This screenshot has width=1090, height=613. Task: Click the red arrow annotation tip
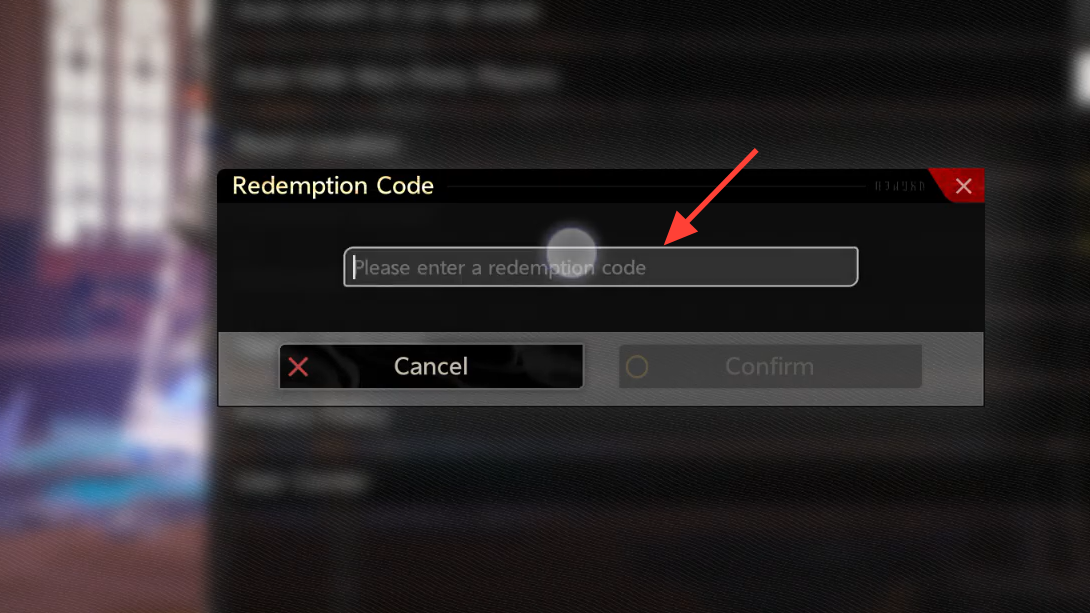click(x=669, y=240)
